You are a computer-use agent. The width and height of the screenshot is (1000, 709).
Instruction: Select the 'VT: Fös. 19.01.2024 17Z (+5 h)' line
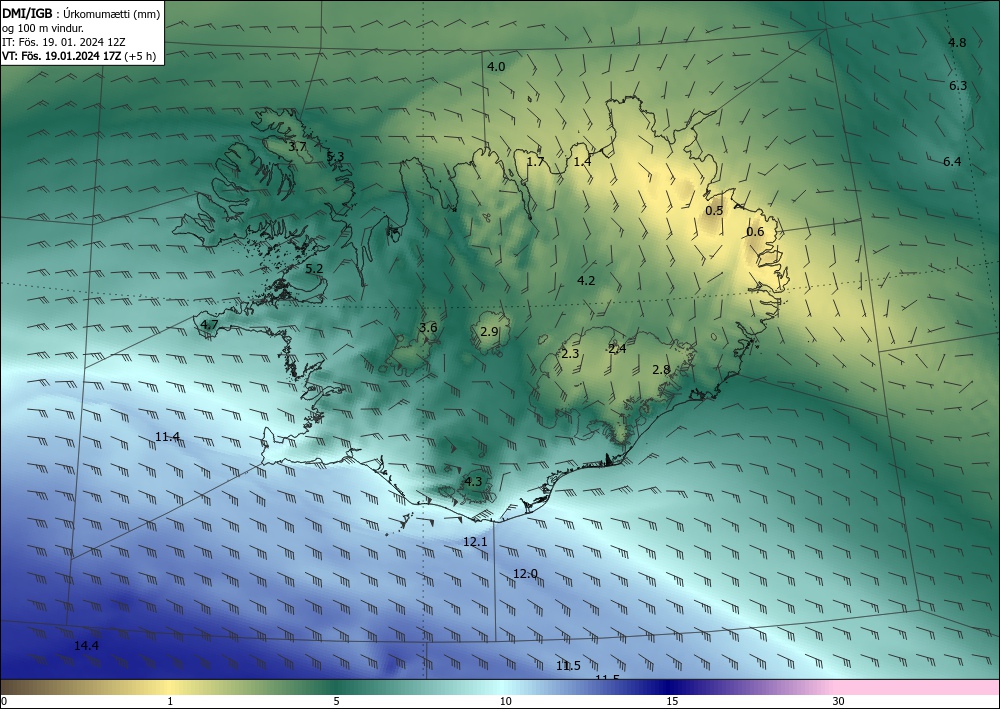point(79,56)
